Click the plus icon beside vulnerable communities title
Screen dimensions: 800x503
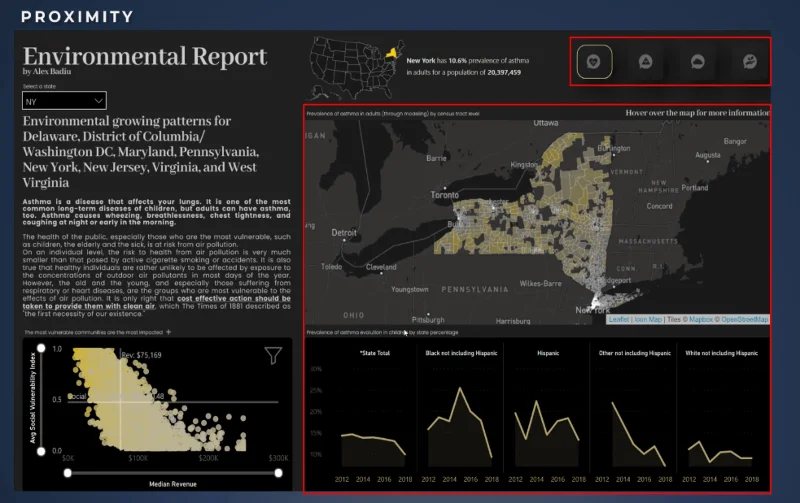(x=169, y=332)
